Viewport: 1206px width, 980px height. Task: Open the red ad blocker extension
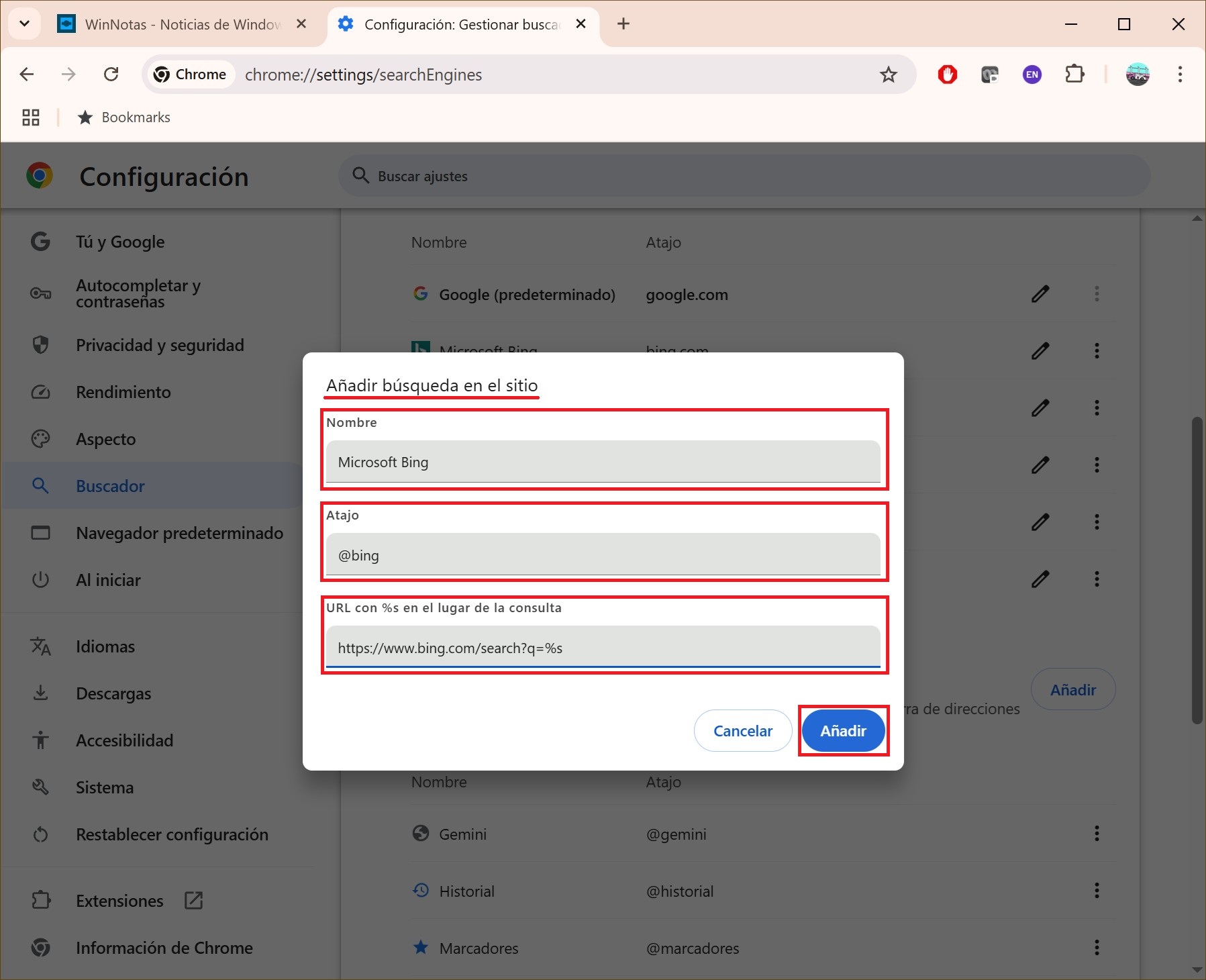[x=948, y=75]
